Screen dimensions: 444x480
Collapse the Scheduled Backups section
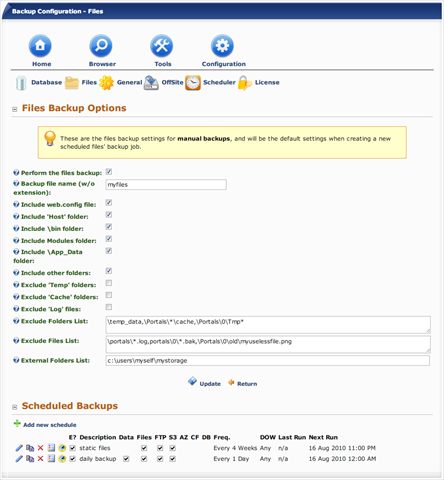tap(15, 407)
